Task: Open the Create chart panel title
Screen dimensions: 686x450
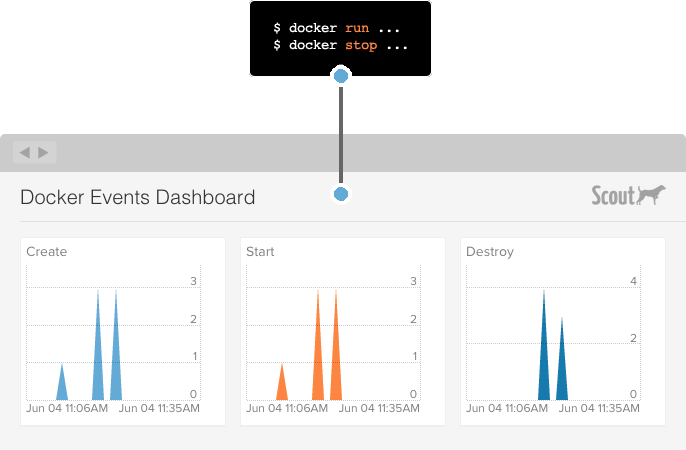Action: pos(47,251)
